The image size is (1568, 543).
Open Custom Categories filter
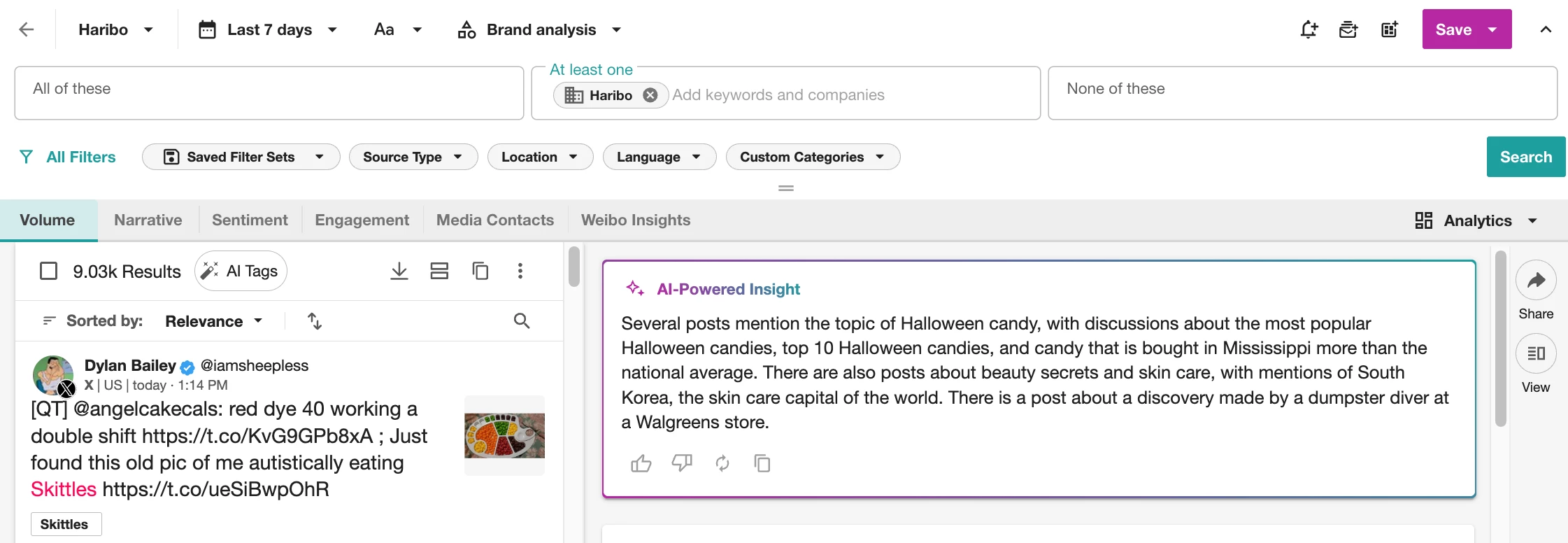click(x=813, y=157)
